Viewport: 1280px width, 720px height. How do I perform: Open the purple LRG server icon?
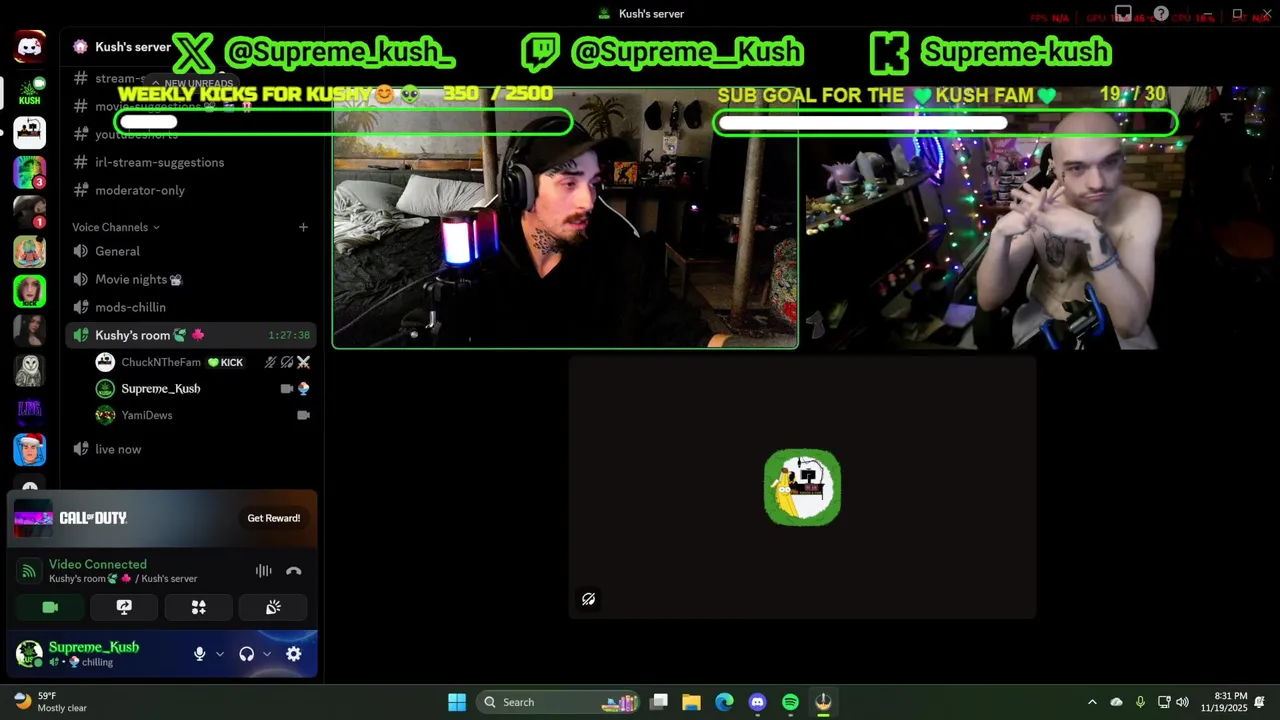click(x=29, y=409)
